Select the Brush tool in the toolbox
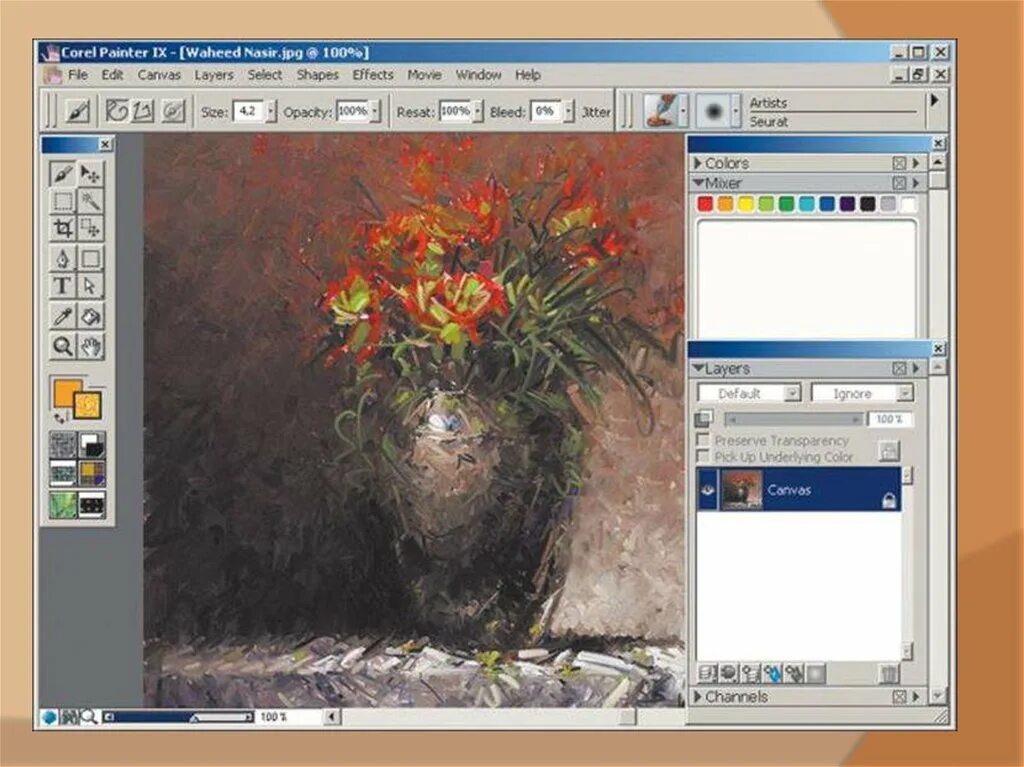Screen dimensions: 1024x767 pos(63,174)
